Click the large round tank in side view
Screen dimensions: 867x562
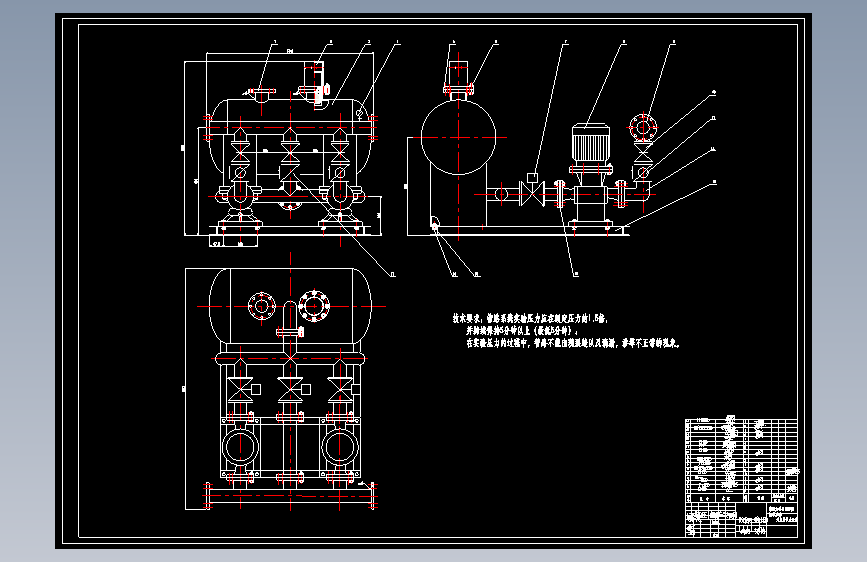coord(458,138)
